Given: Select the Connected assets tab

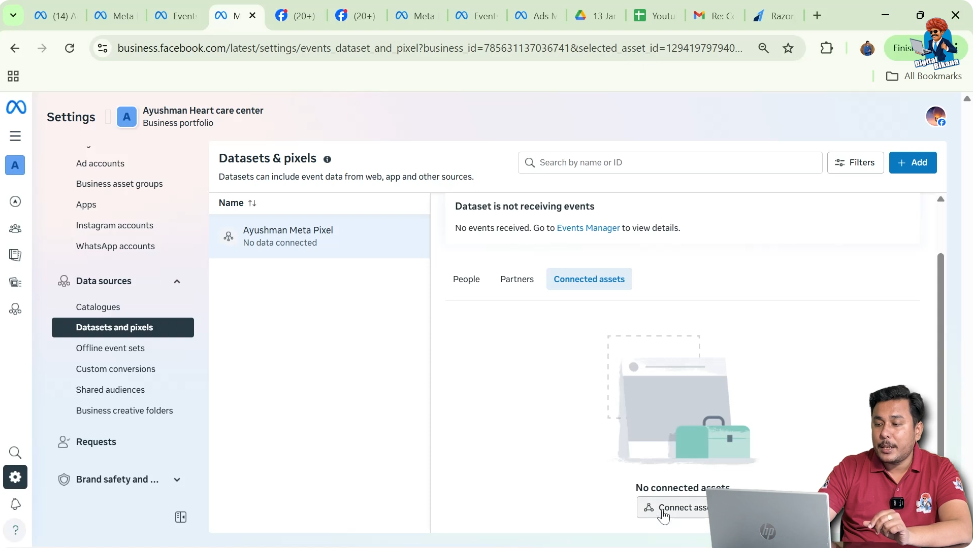Looking at the screenshot, I should coord(589,279).
